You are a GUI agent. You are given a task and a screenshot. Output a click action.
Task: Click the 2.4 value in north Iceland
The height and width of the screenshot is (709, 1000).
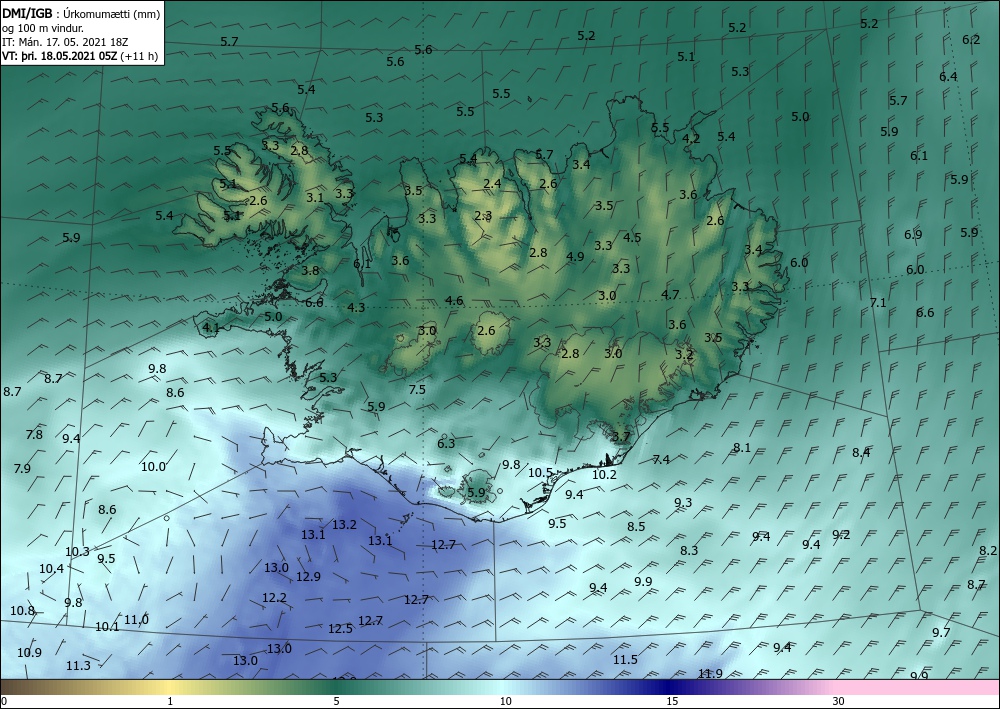coord(492,184)
